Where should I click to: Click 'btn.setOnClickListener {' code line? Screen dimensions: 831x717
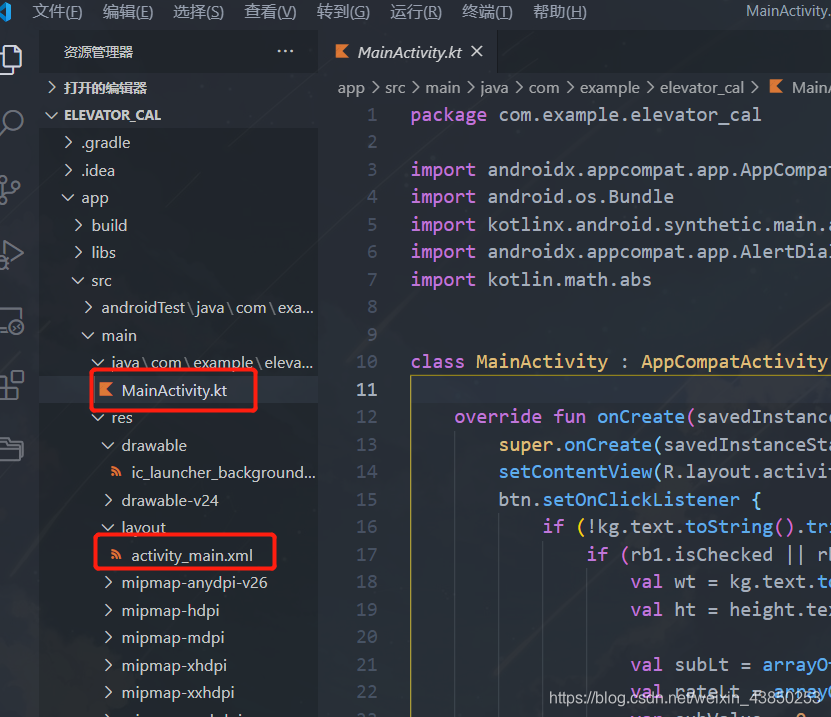pos(630,499)
